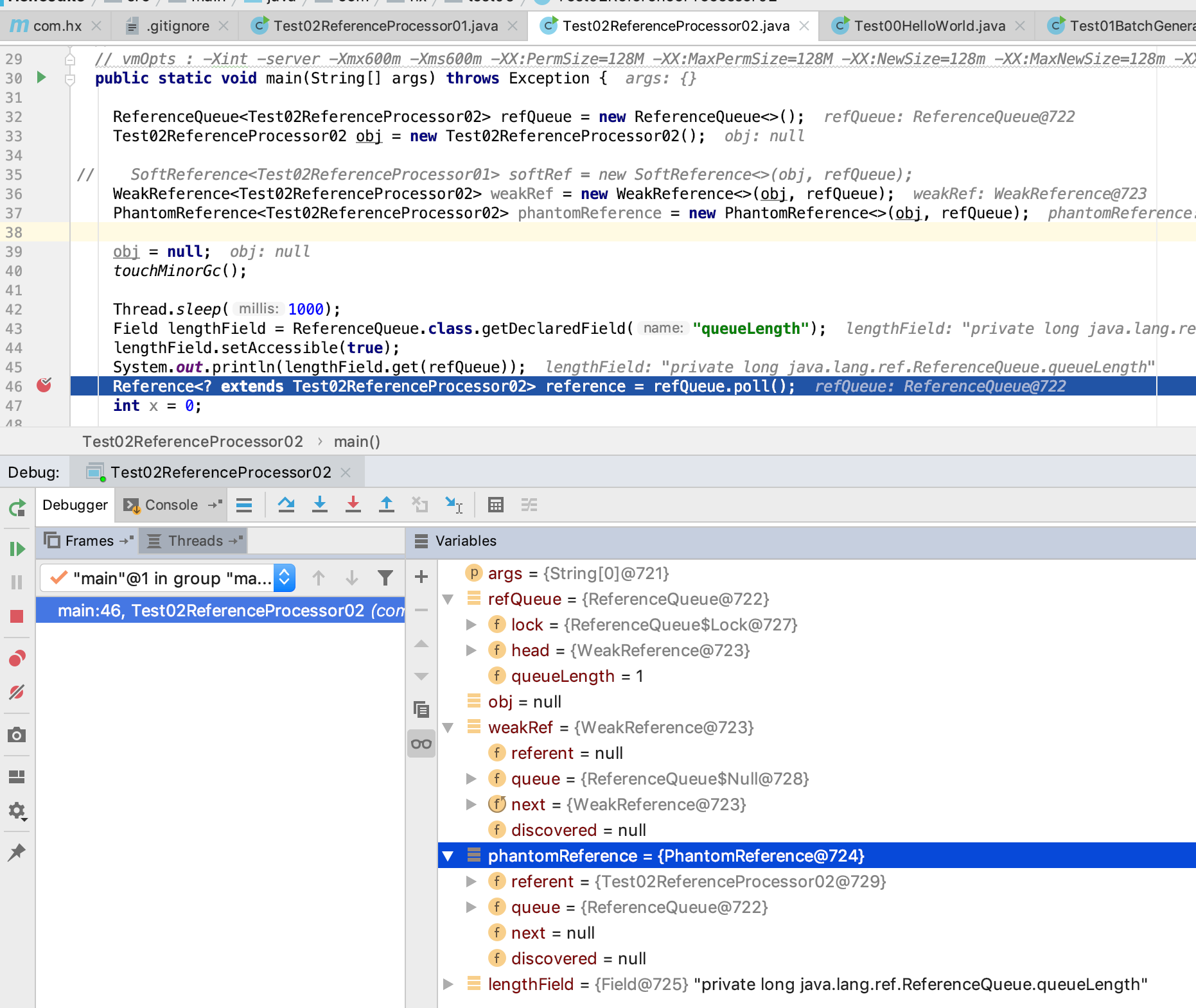Run main via the gutter play arrow
This screenshot has width=1196, height=1008.
pos(40,78)
